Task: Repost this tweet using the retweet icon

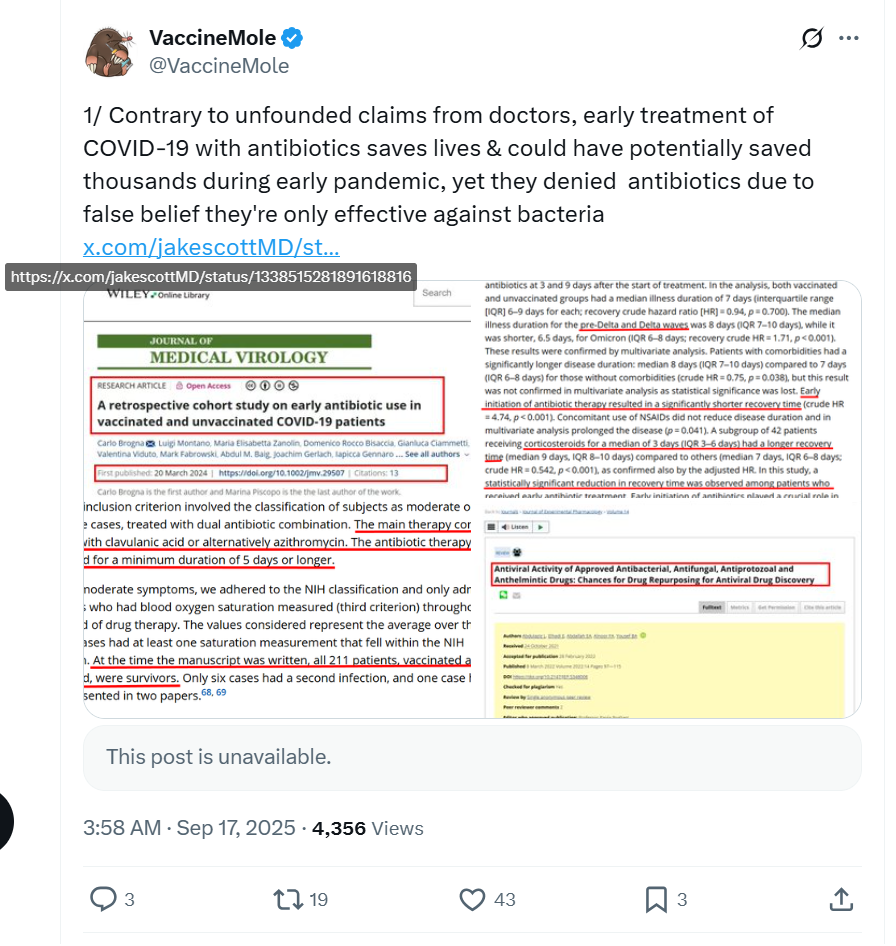Action: tap(288, 899)
